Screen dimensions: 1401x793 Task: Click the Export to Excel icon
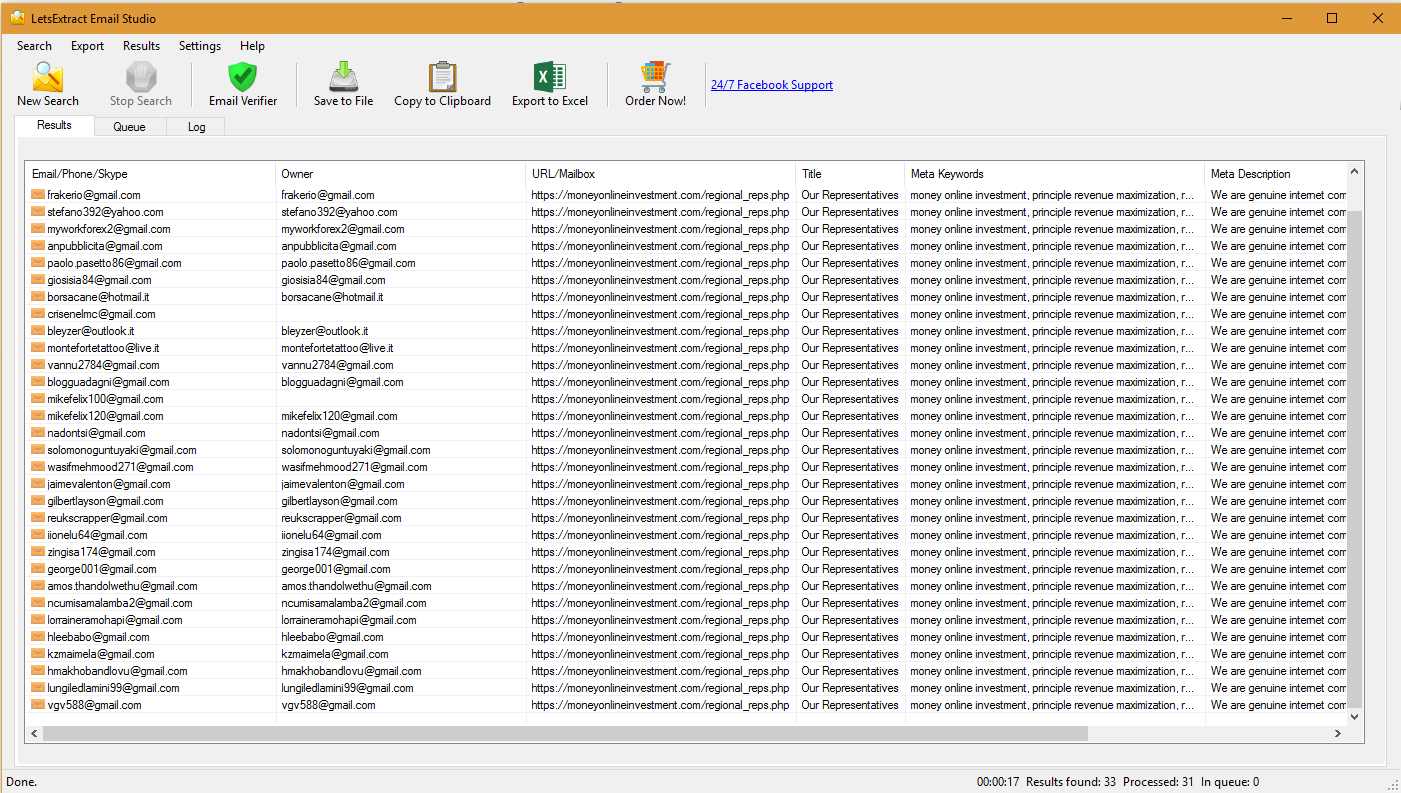point(549,84)
